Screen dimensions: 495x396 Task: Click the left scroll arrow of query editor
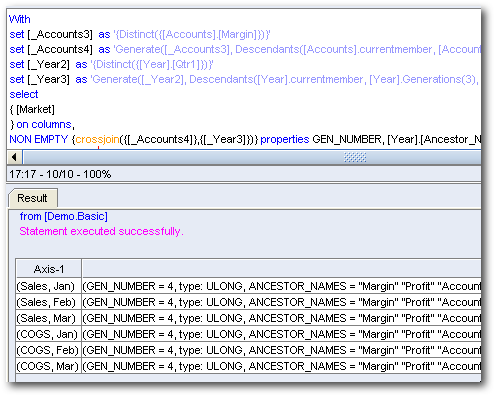click(14, 157)
